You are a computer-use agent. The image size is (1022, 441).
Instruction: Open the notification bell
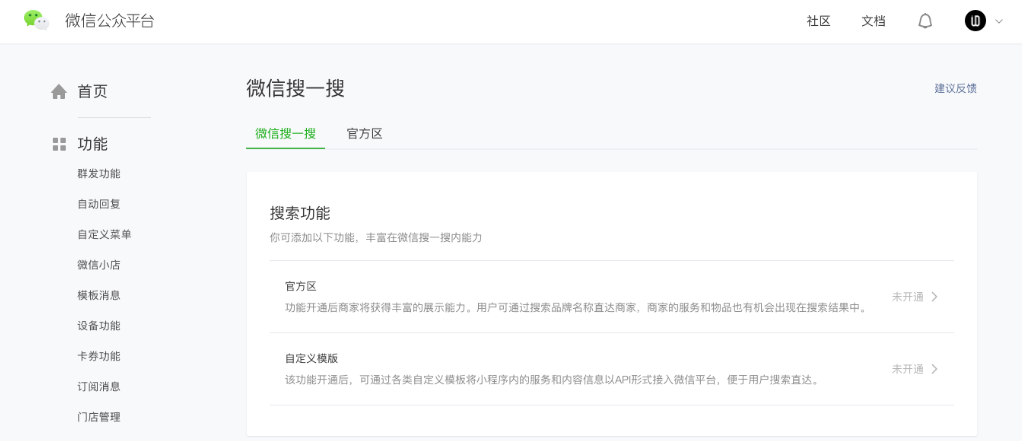tap(925, 21)
